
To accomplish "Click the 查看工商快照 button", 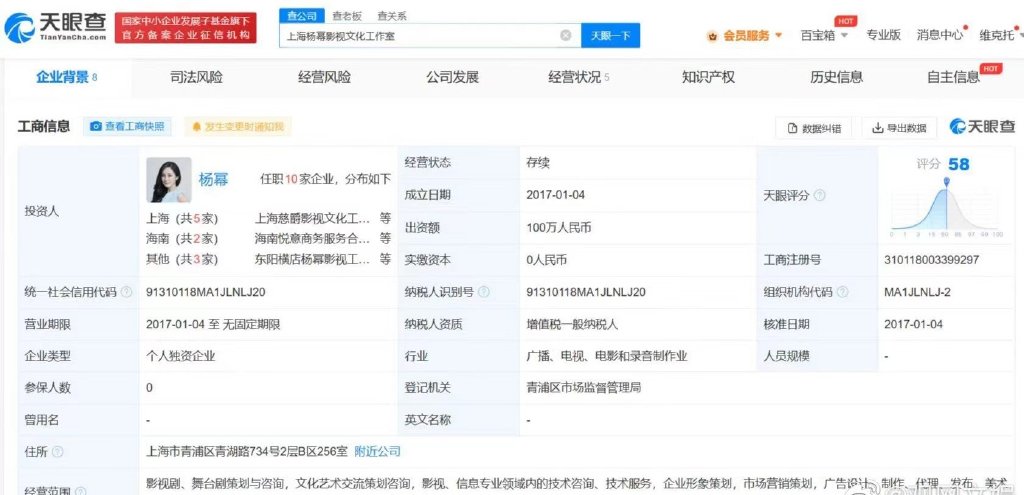I will [127, 127].
